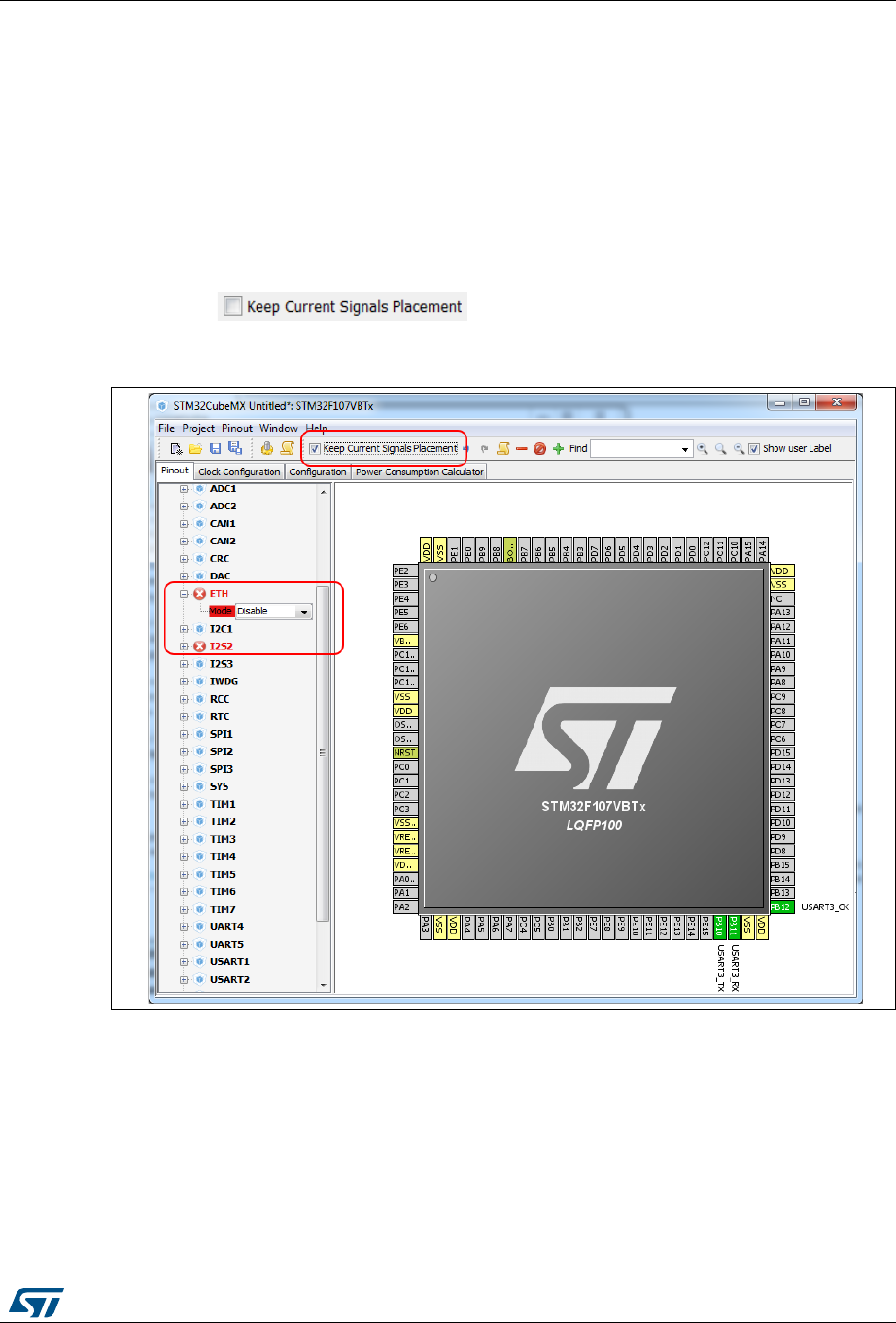Expand the I2C1 tree node

pos(184,629)
